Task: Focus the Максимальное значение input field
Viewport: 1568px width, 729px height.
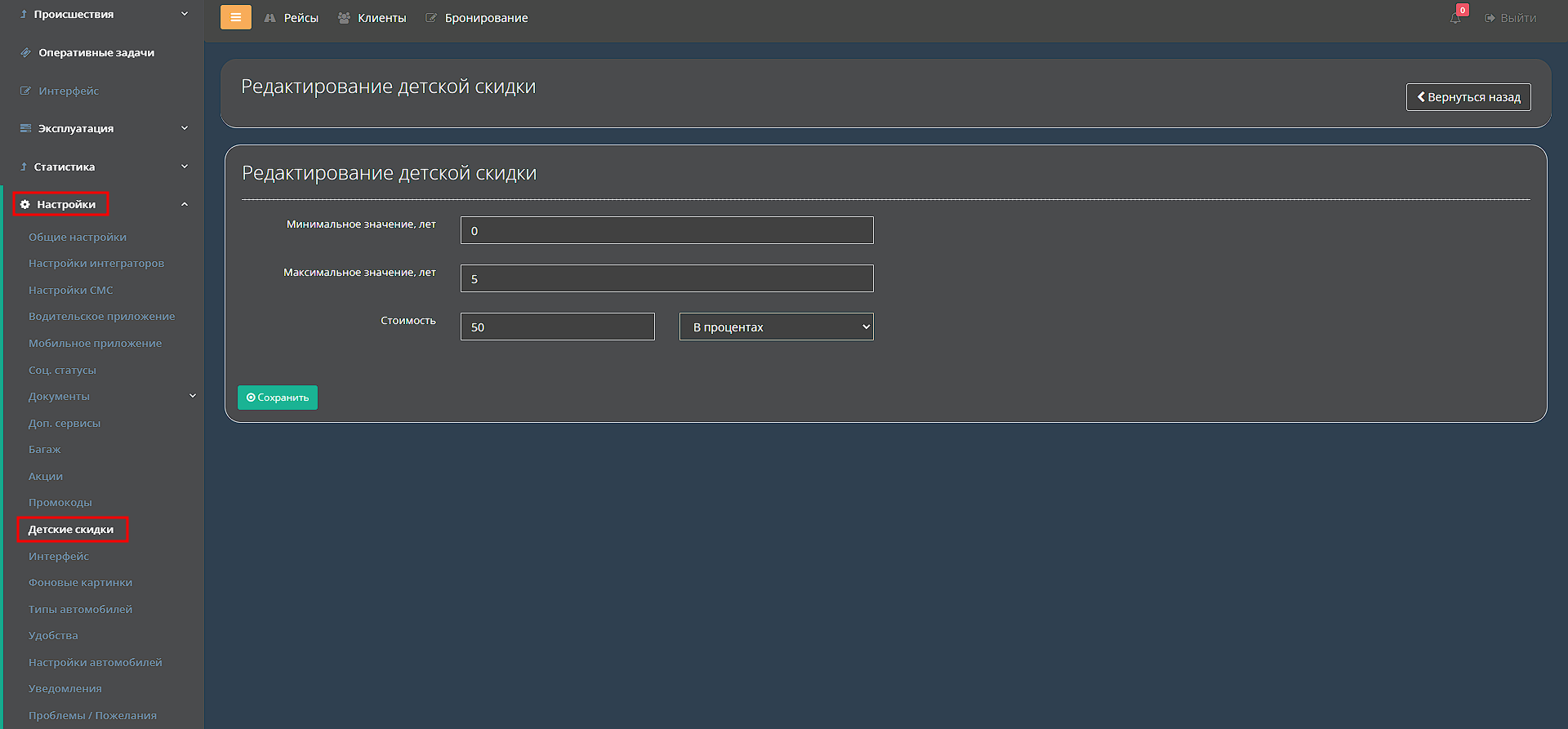Action: coord(666,278)
